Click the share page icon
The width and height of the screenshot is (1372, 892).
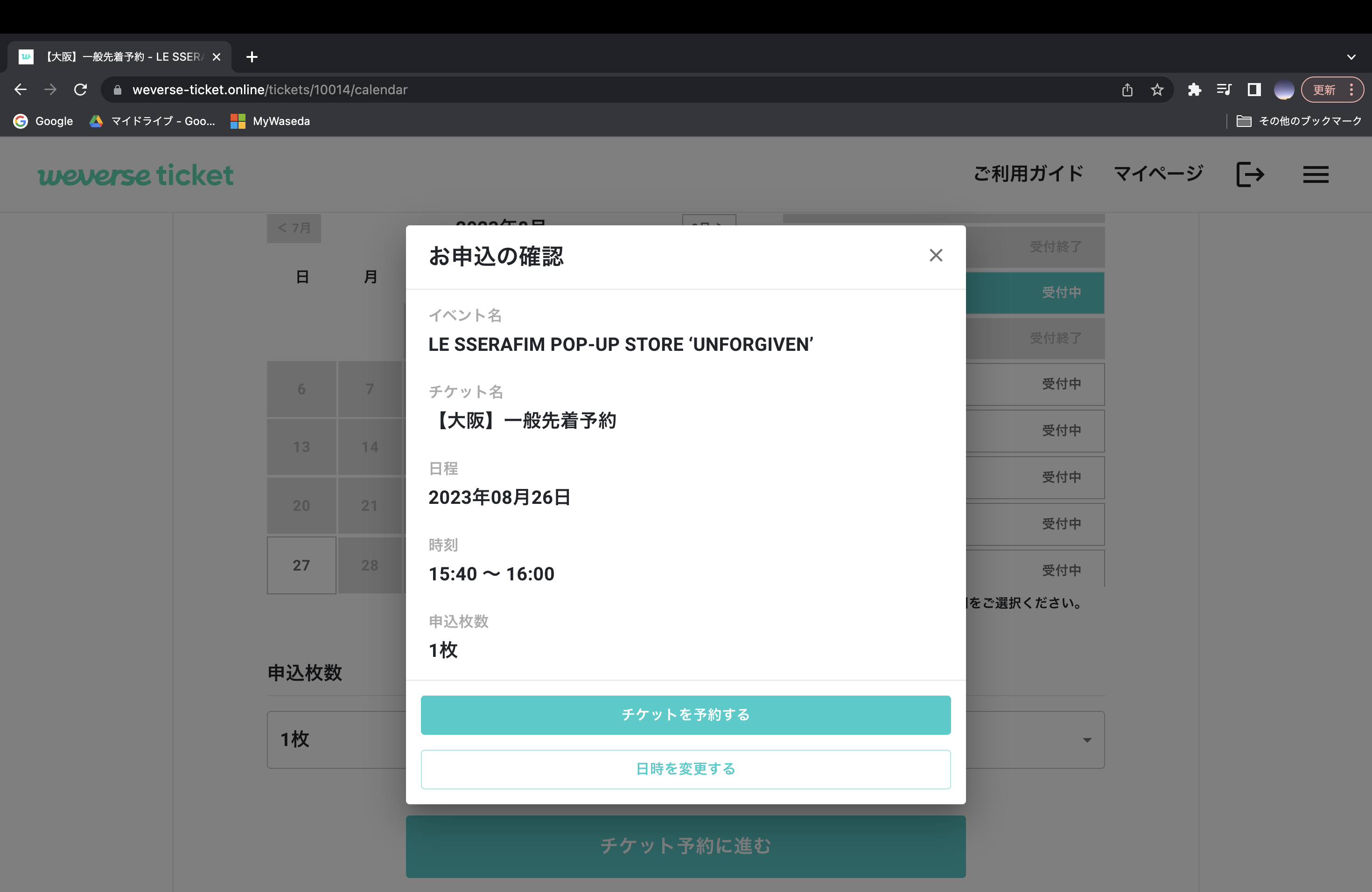tap(1127, 90)
